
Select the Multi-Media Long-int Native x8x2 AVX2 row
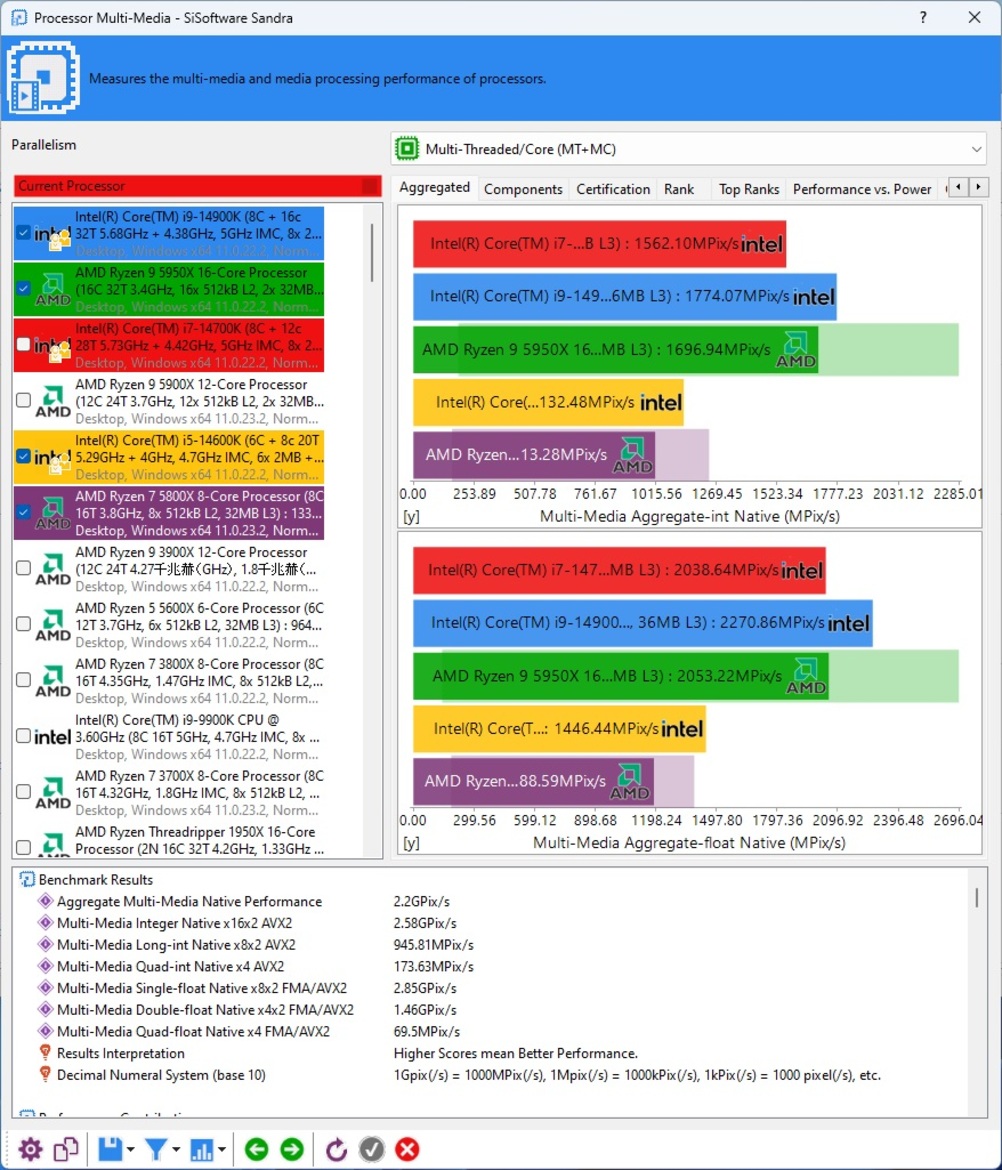pos(490,945)
